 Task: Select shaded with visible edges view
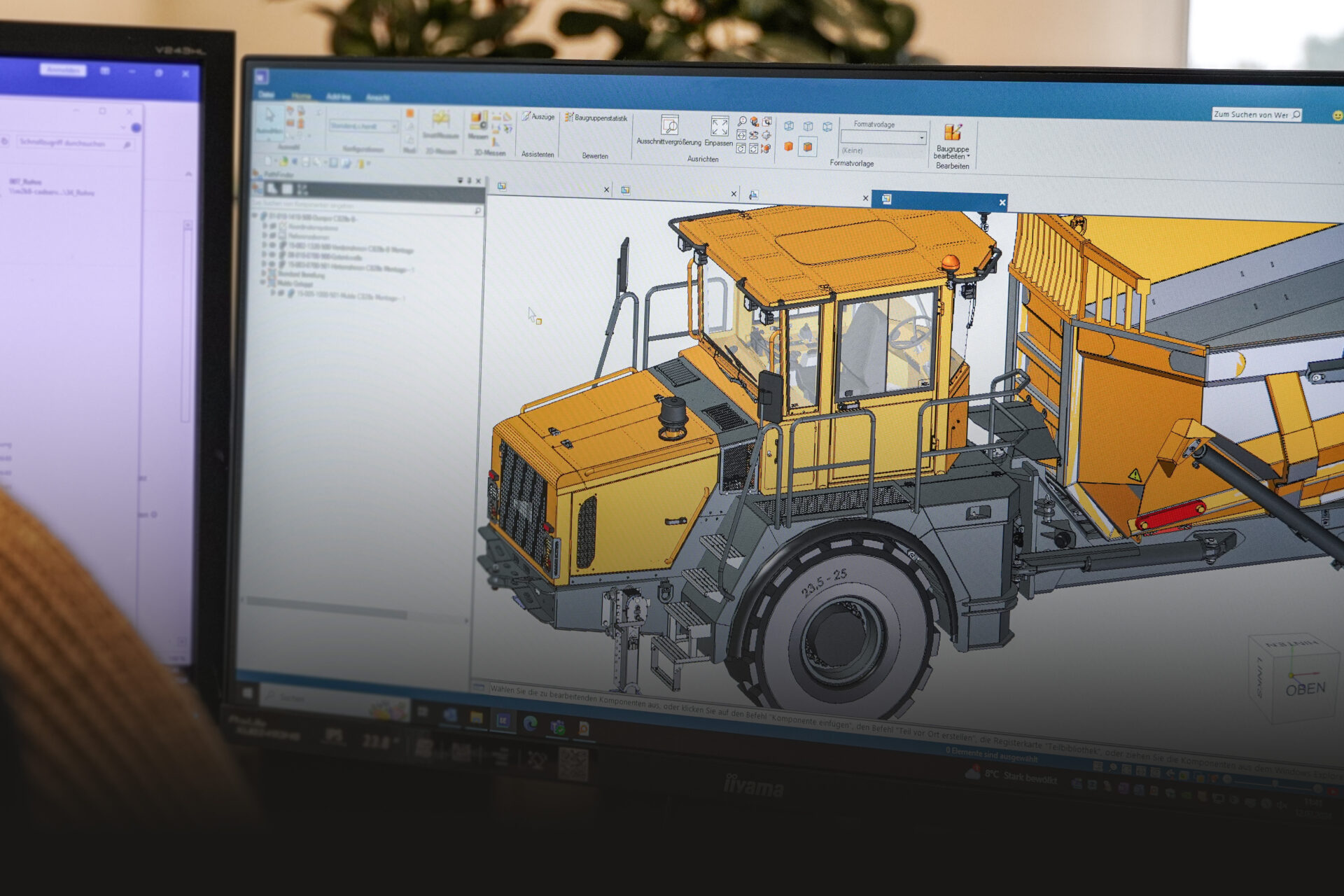(807, 147)
